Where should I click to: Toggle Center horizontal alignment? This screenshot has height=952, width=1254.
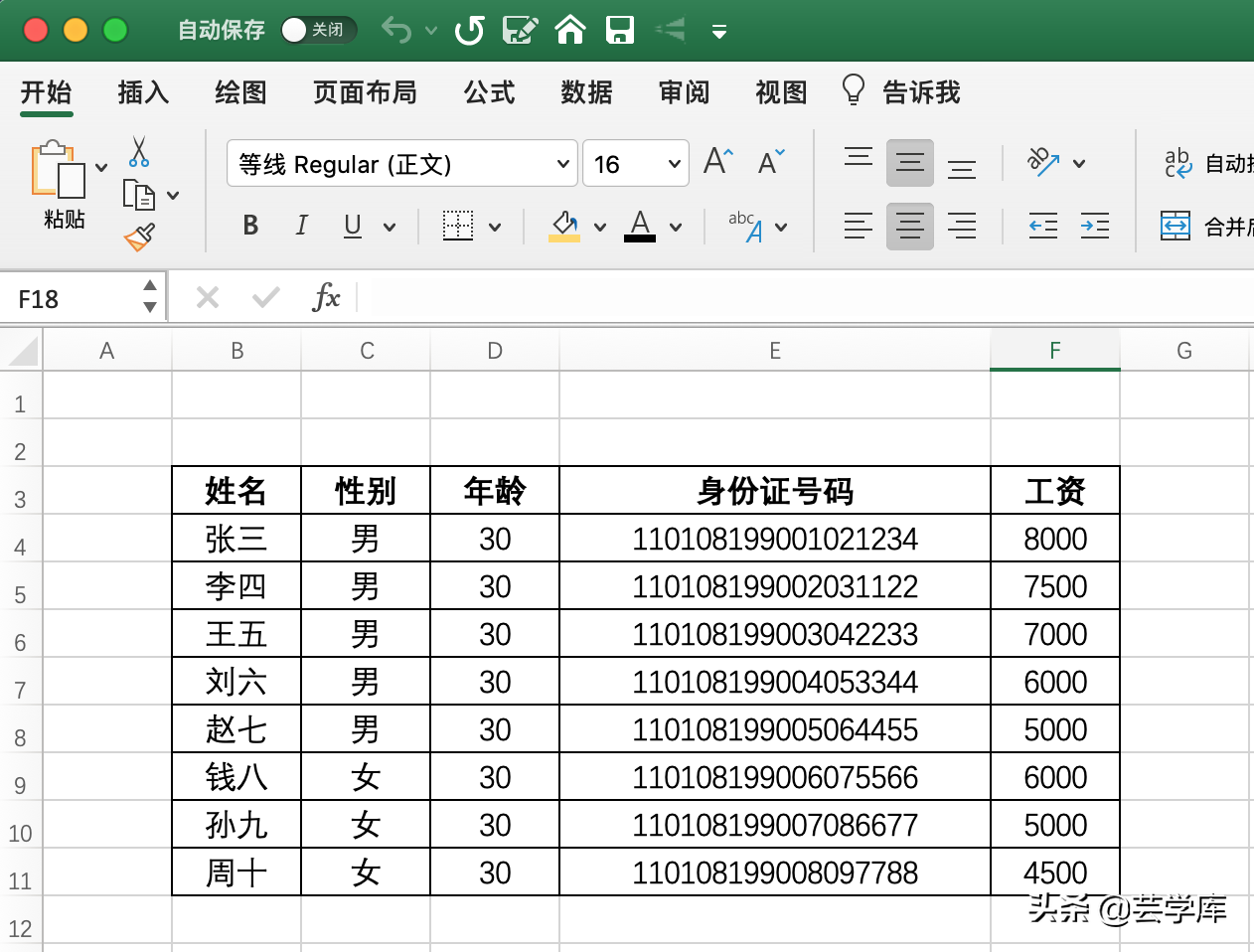pos(910,227)
